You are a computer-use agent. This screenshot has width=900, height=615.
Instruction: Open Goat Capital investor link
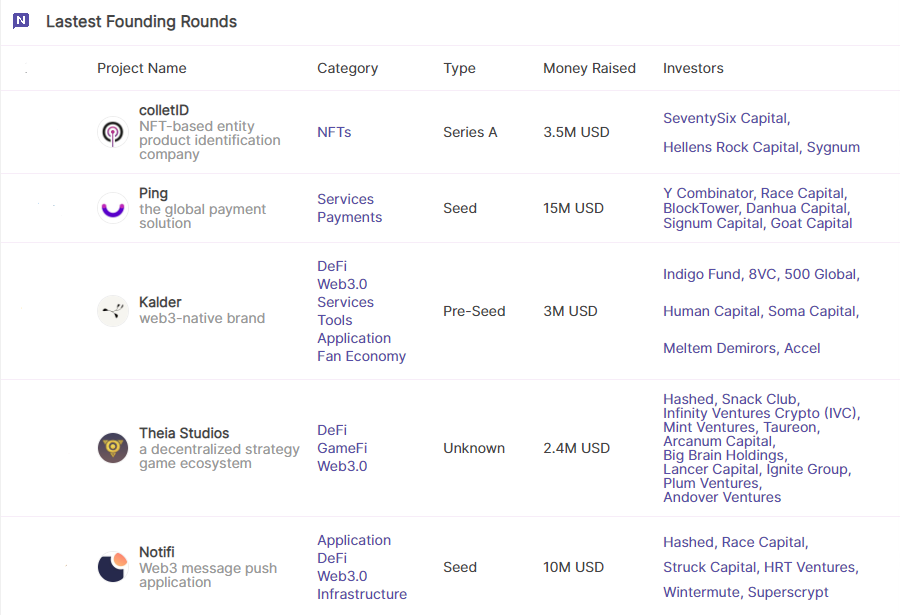point(811,223)
